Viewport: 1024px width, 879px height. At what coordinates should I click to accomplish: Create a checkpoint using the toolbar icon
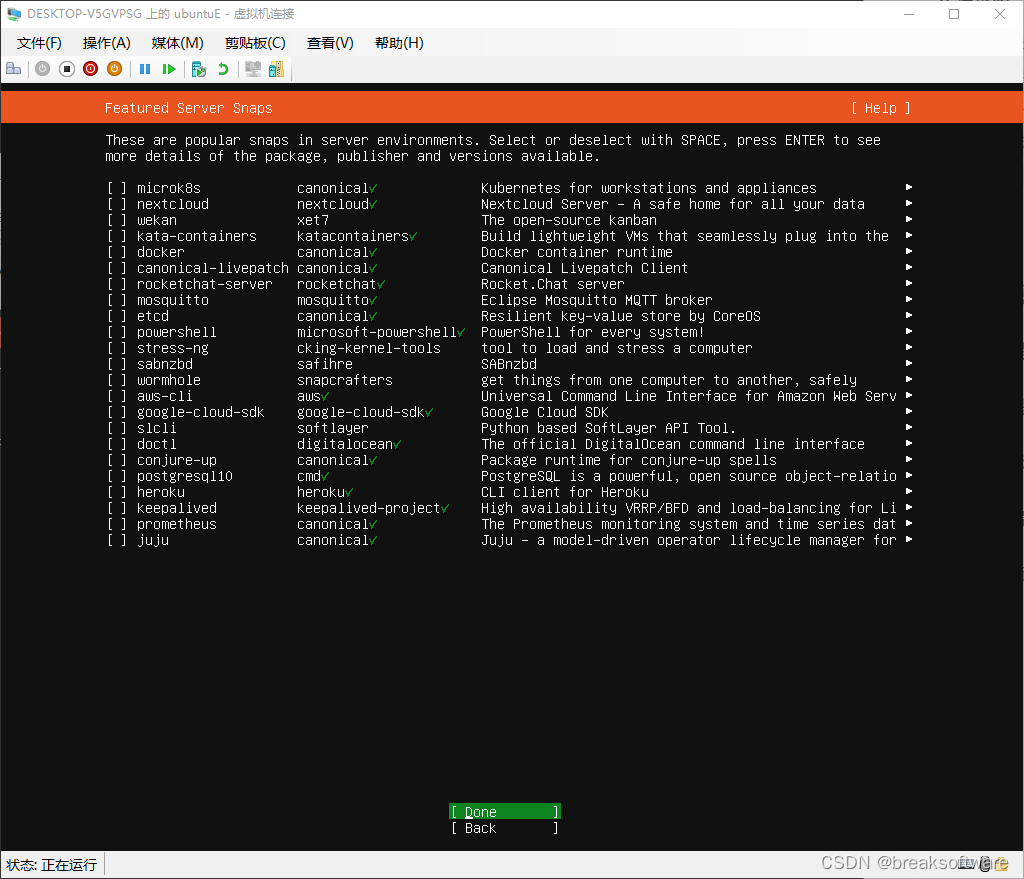pos(199,69)
